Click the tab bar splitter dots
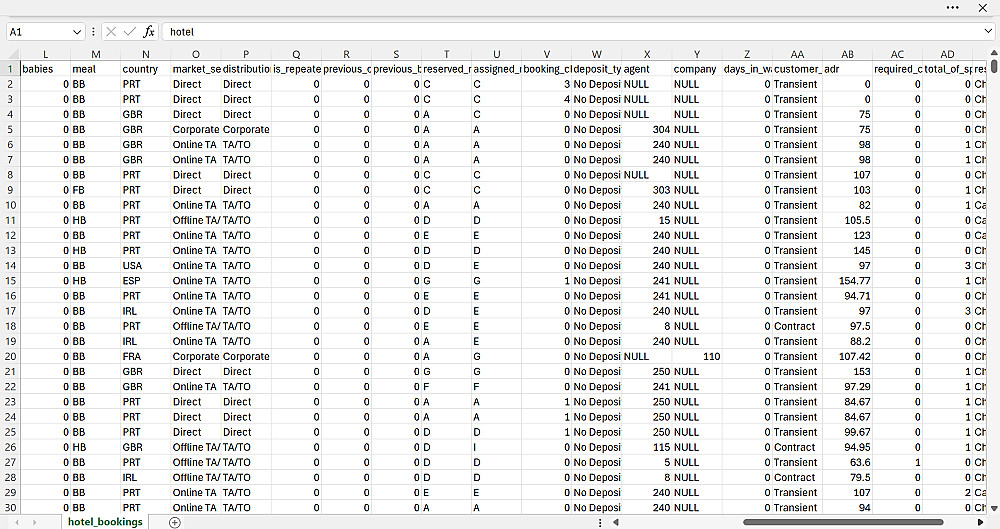Image resolution: width=1000 pixels, height=529 pixels. point(599,522)
